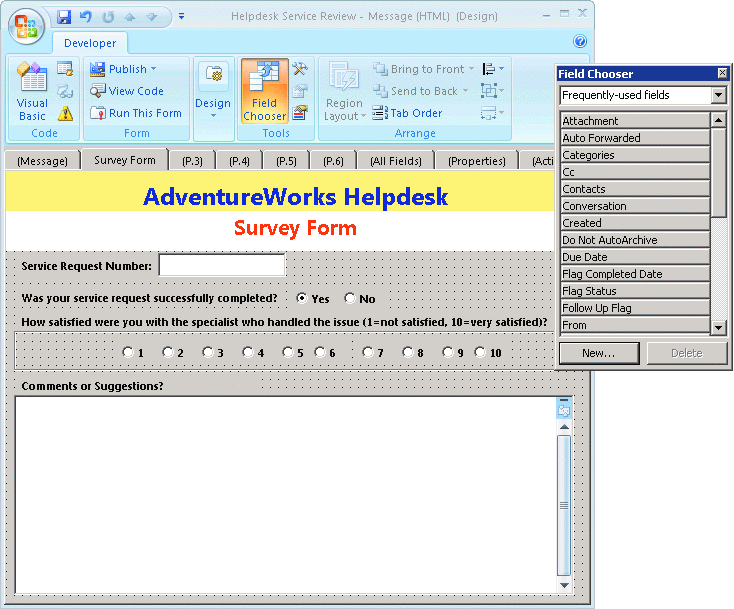This screenshot has height=609, width=734.
Task: Select Yes radio button
Action: tap(302, 298)
